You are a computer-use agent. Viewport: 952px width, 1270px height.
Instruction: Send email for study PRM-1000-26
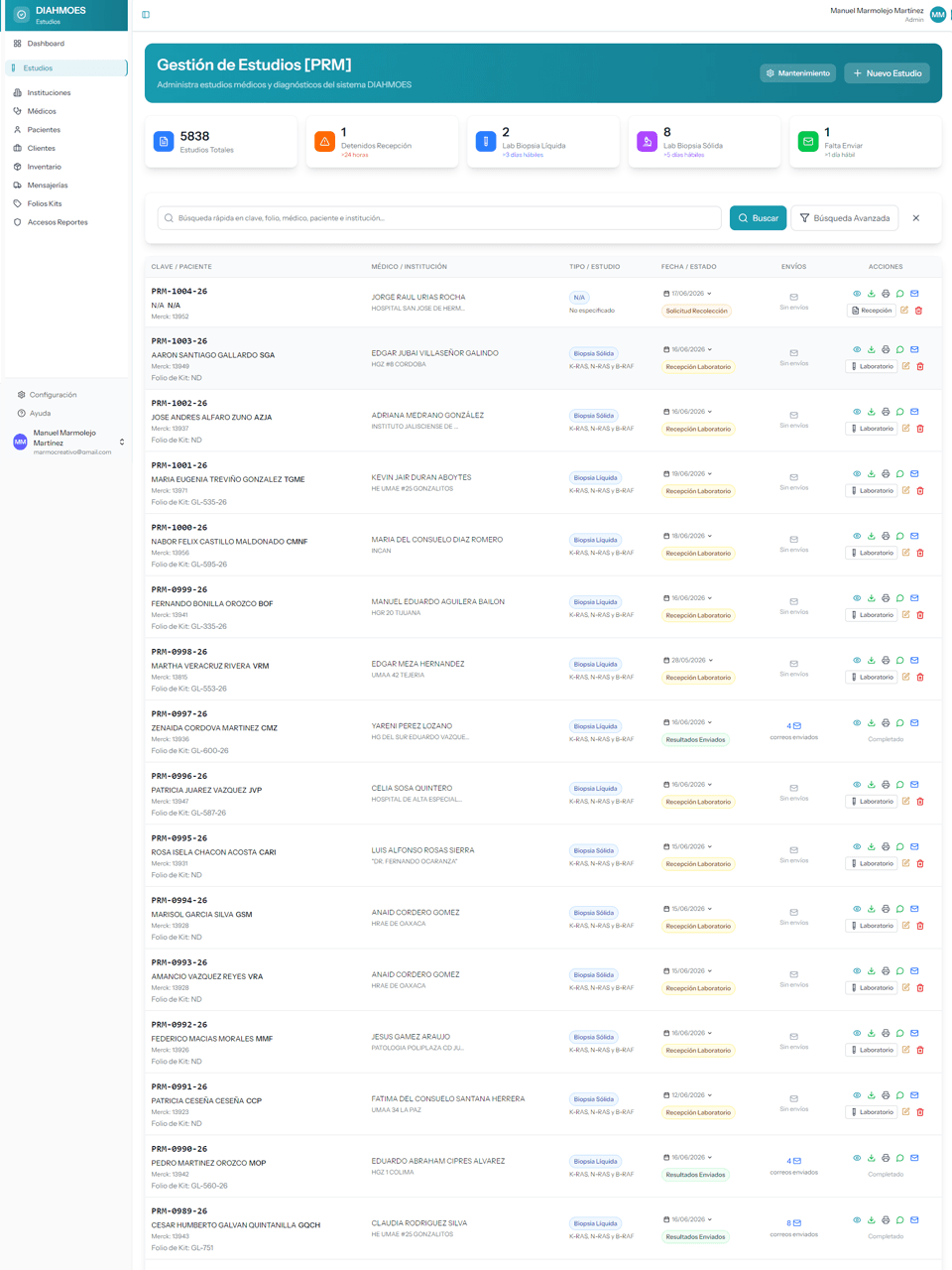click(x=914, y=536)
